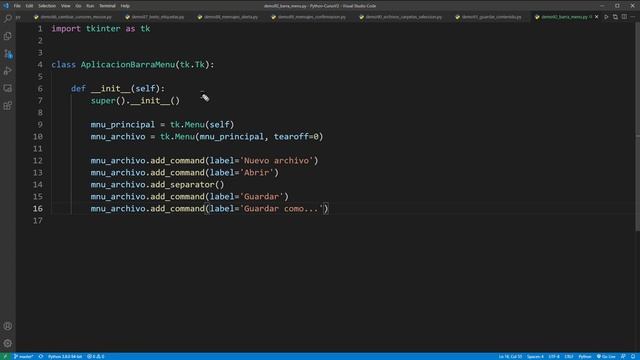Change the encoding via UTF-8
Screen dimensions: 640x360
click(x=554, y=356)
